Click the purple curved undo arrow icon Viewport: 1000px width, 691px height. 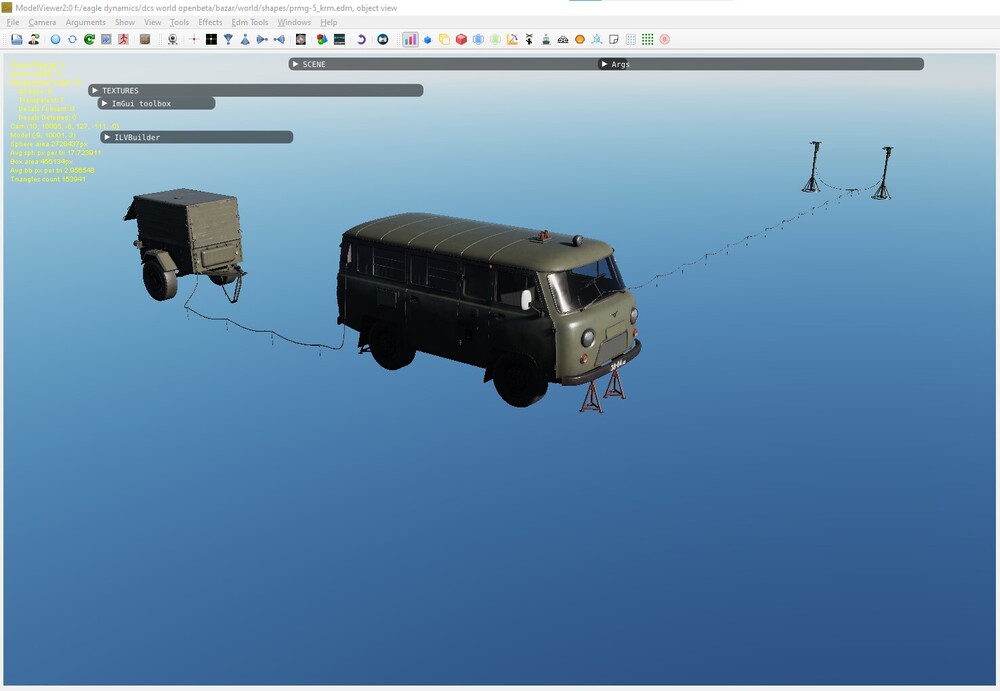361,40
